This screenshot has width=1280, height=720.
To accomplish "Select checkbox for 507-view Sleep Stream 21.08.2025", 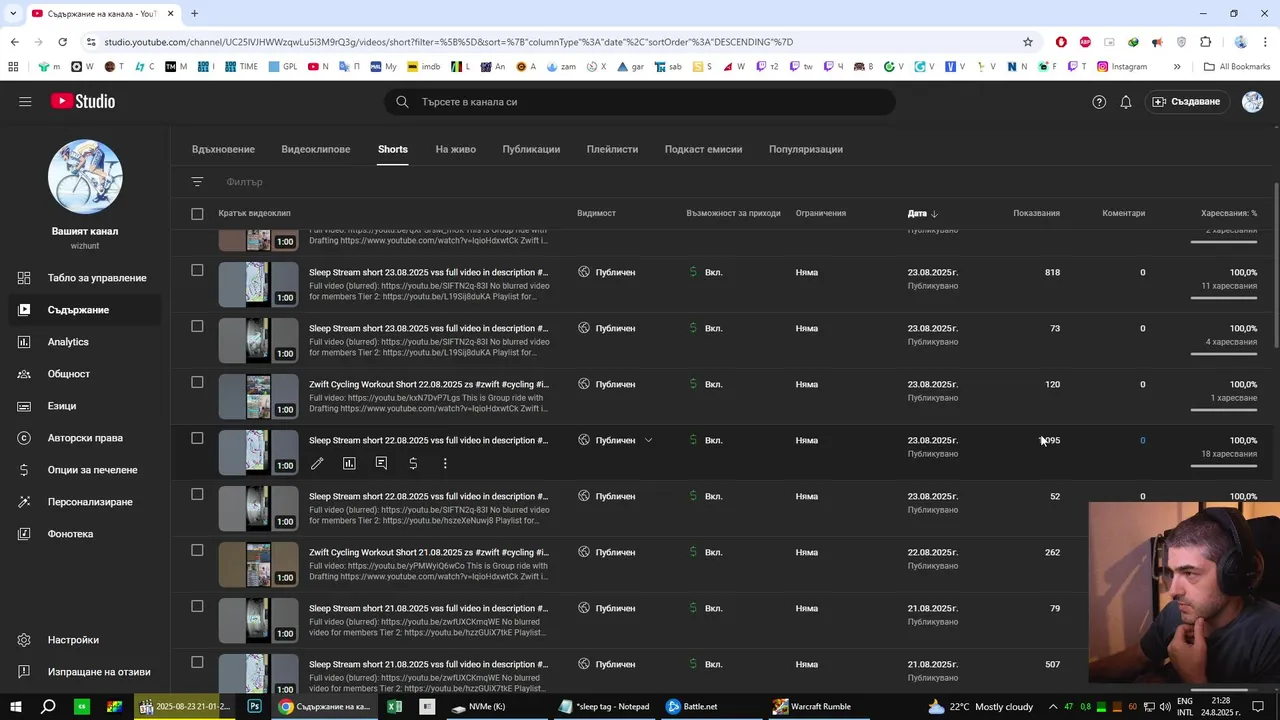I will pyautogui.click(x=197, y=662).
